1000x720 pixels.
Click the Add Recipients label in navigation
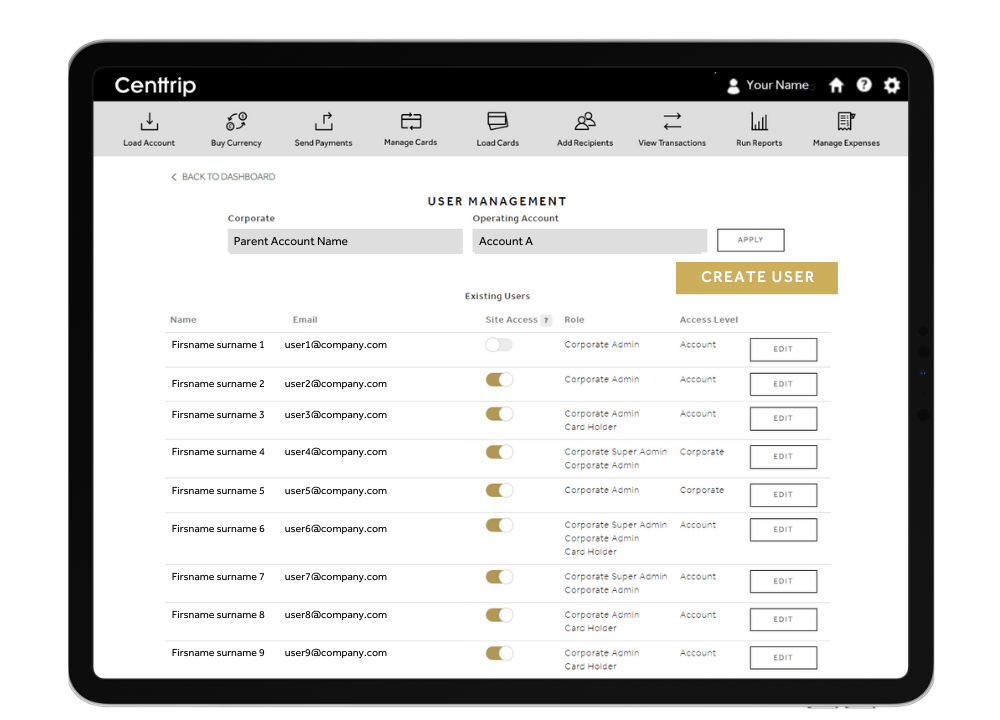coord(585,143)
